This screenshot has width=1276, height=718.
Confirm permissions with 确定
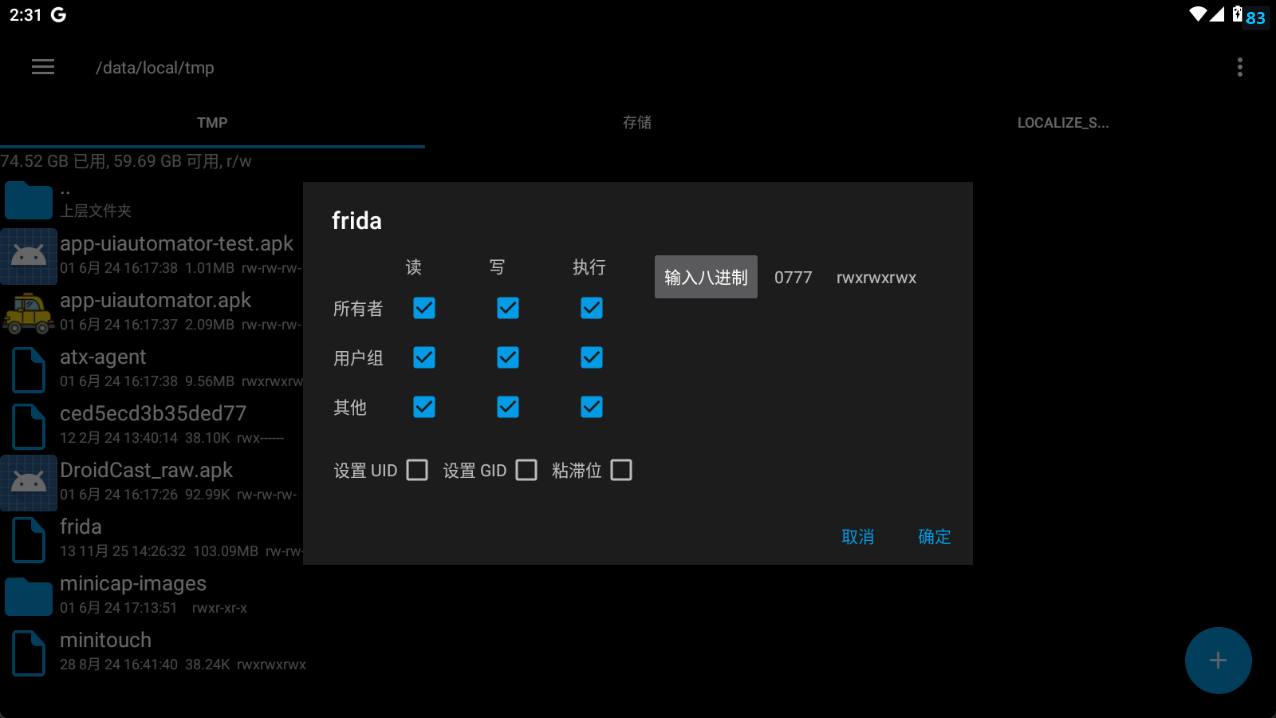(934, 537)
